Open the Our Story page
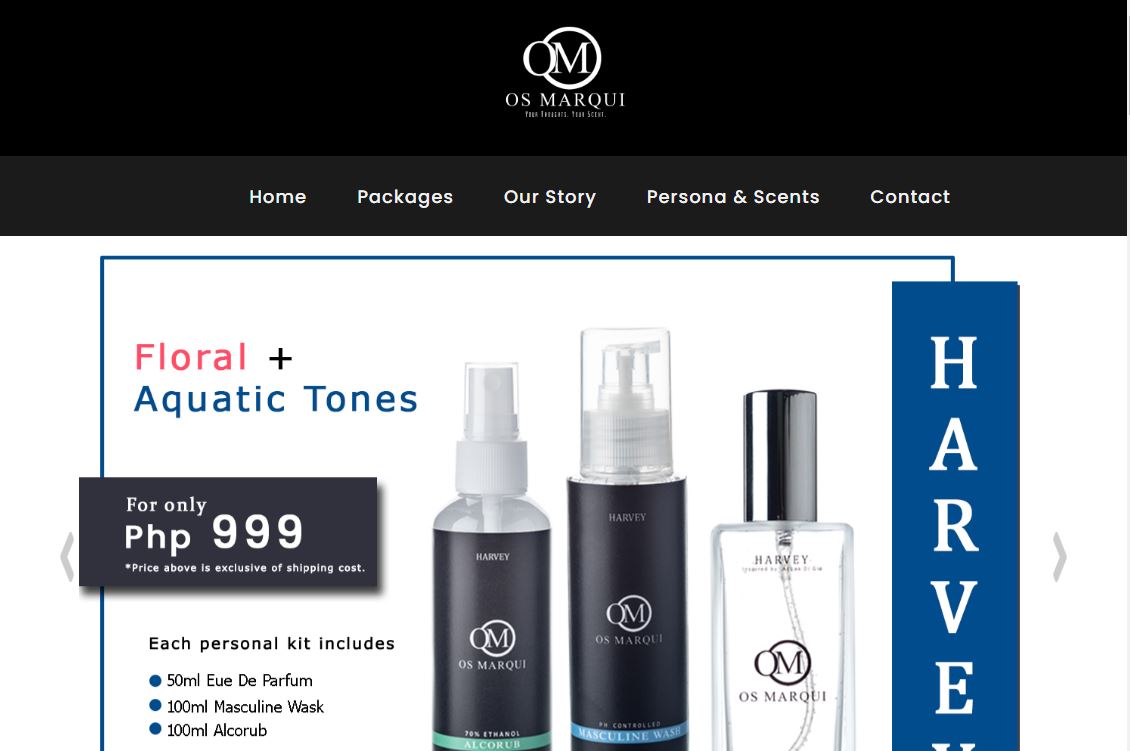 [550, 197]
